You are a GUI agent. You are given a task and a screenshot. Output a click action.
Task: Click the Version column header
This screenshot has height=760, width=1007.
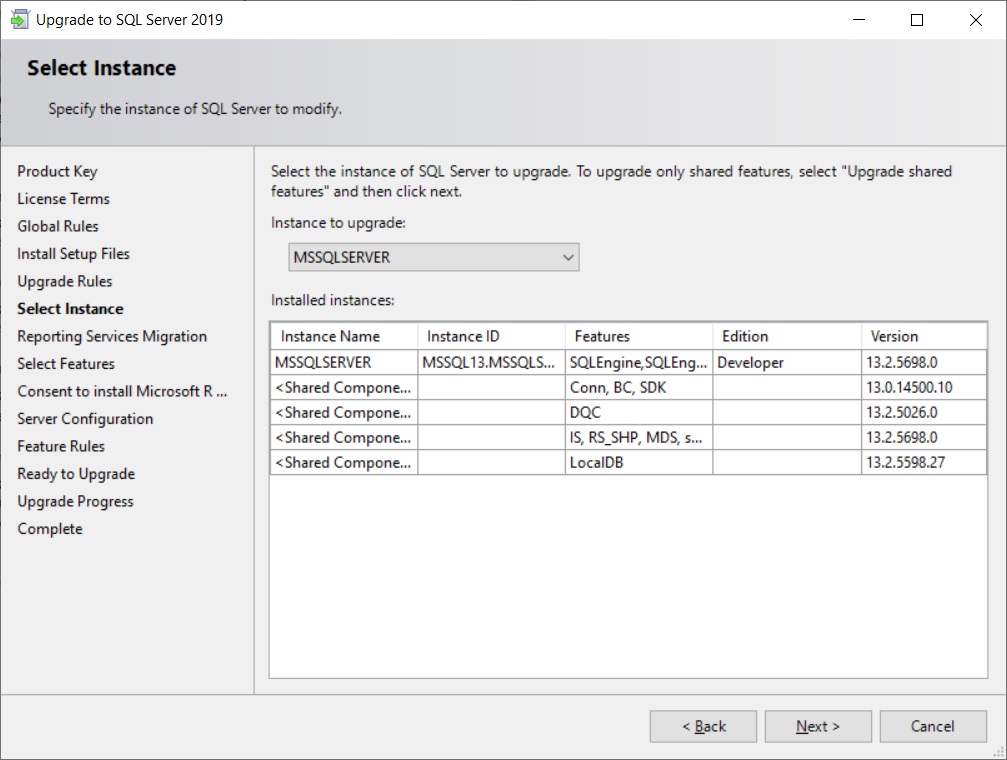tap(924, 336)
